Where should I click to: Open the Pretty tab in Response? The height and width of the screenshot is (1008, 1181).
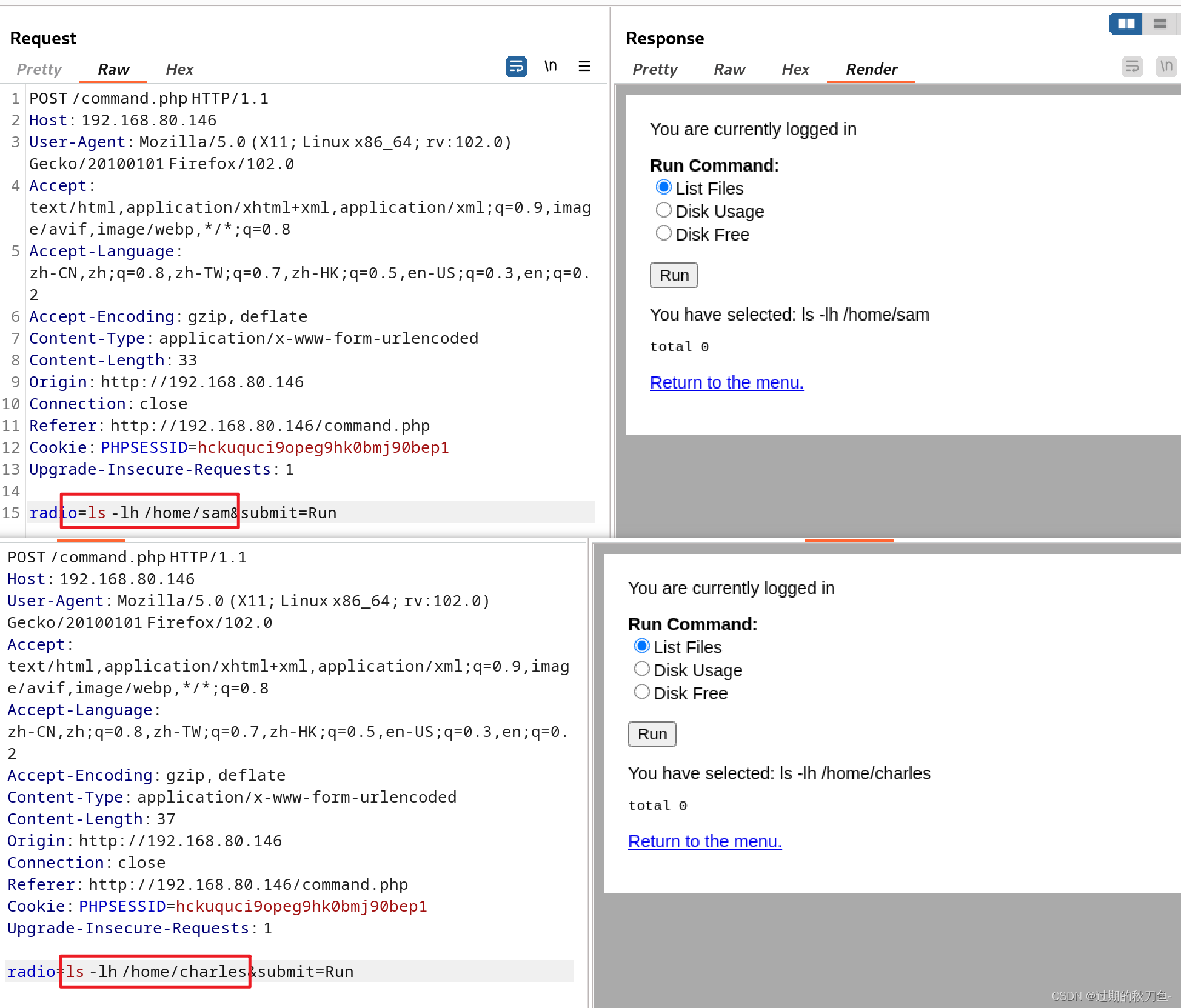(x=655, y=69)
